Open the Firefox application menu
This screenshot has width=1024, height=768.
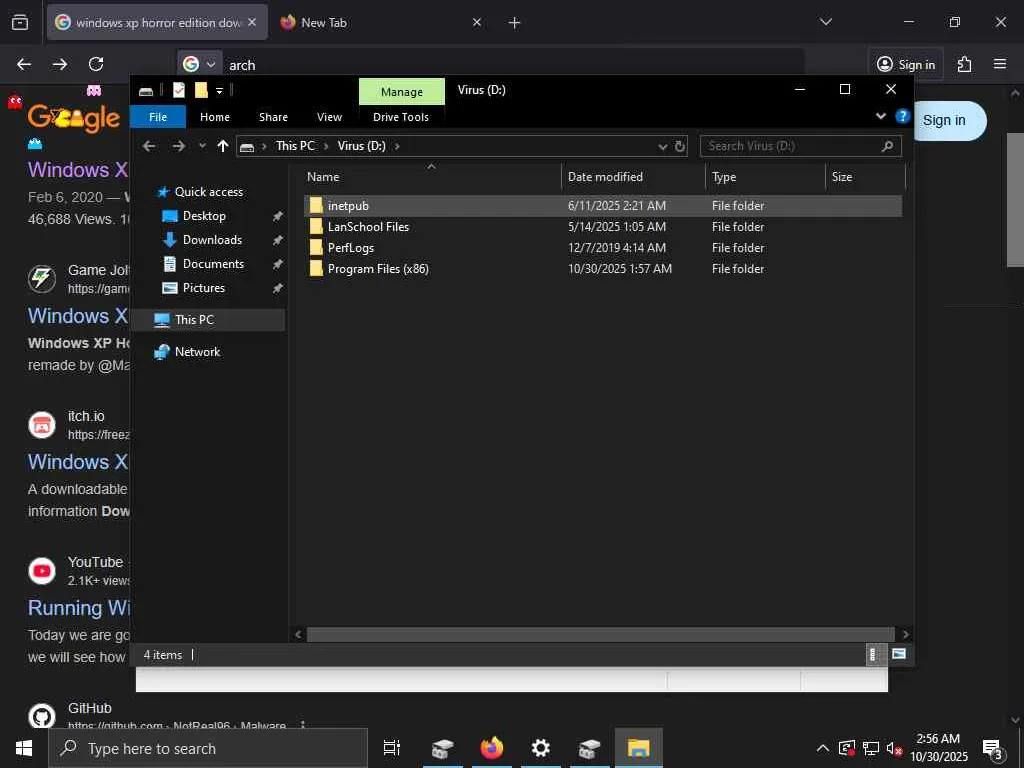coord(1000,64)
